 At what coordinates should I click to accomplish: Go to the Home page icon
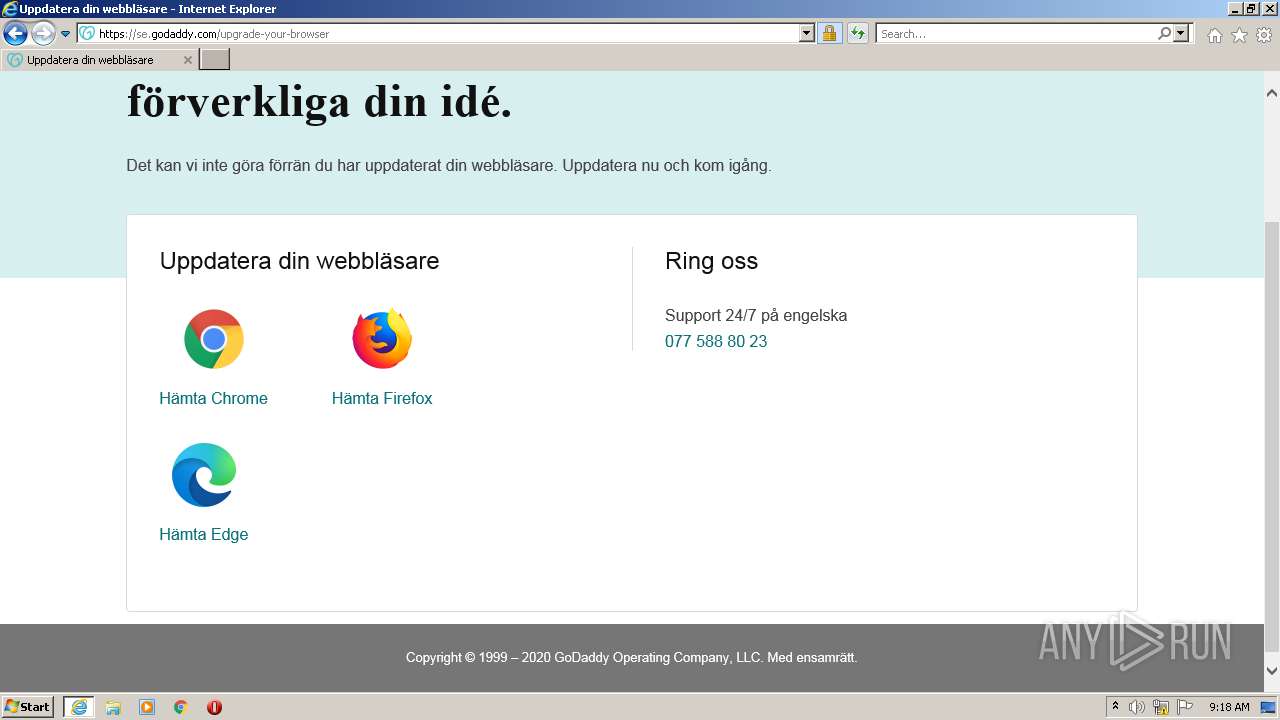pyautogui.click(x=1214, y=35)
